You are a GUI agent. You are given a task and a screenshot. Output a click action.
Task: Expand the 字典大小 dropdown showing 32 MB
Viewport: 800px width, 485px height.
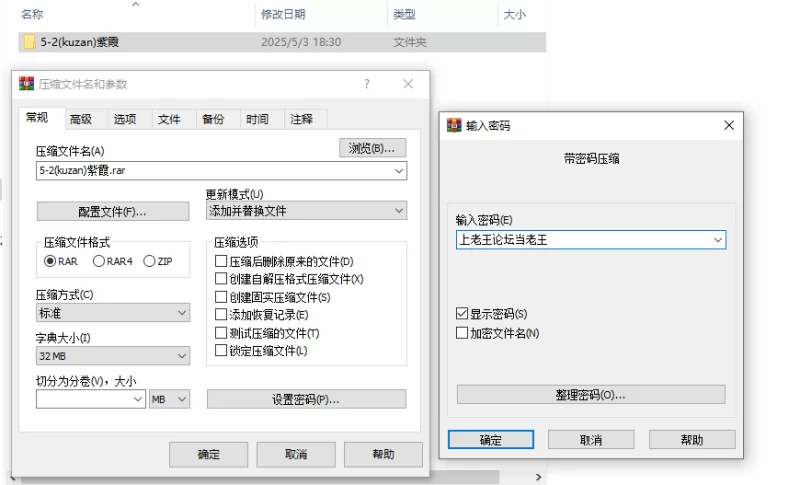pos(113,355)
